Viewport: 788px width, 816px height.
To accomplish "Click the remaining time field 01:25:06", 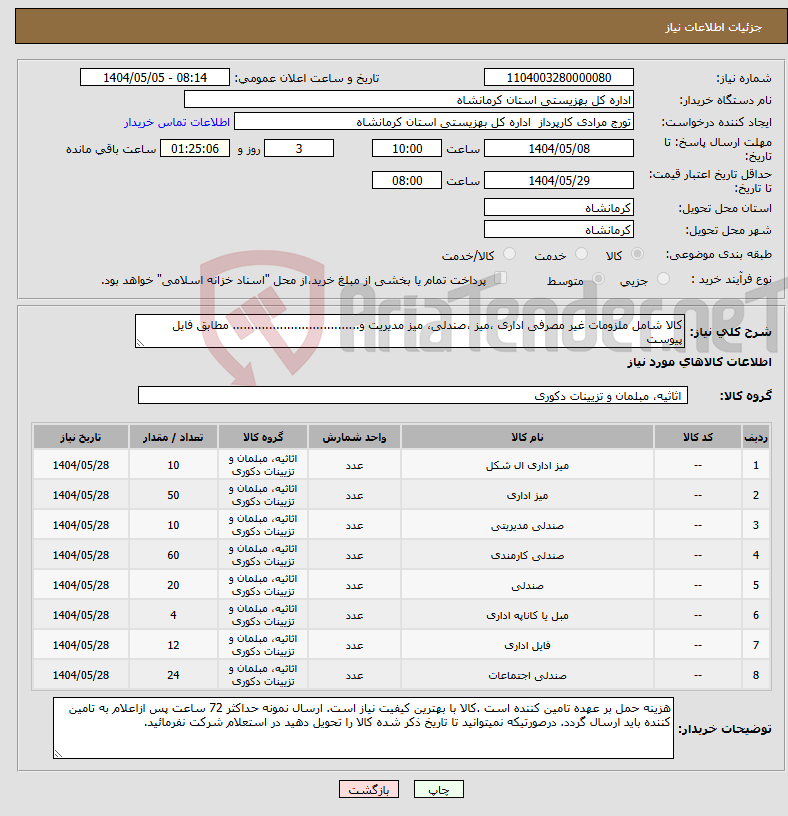I will click(195, 149).
